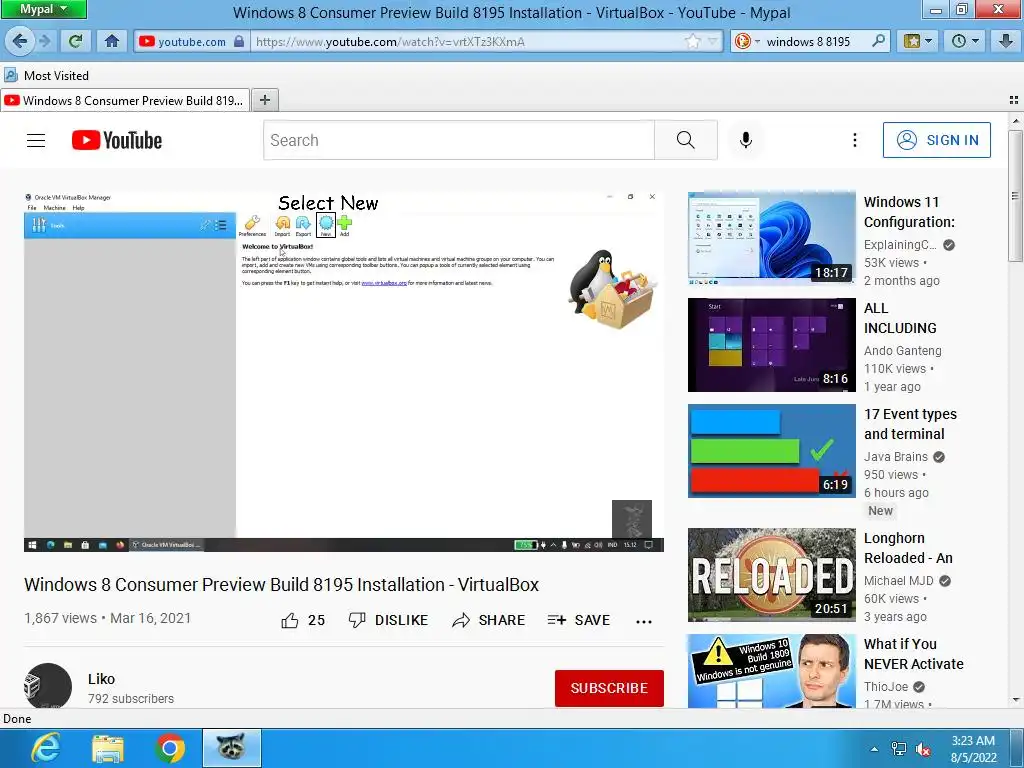The width and height of the screenshot is (1024, 768).
Task: Click the Michael MJD channel name
Action: [x=899, y=581]
